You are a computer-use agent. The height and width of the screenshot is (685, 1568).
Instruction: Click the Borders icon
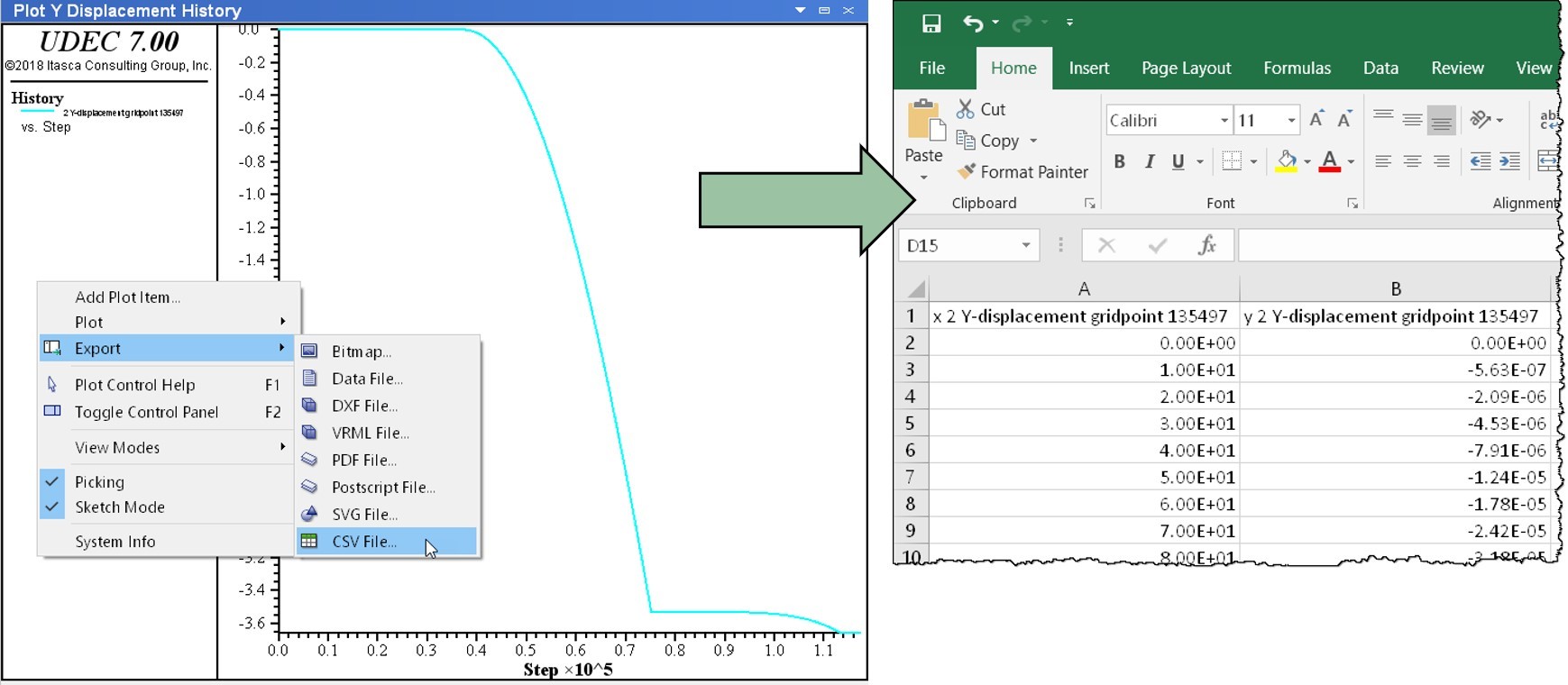(x=1232, y=161)
